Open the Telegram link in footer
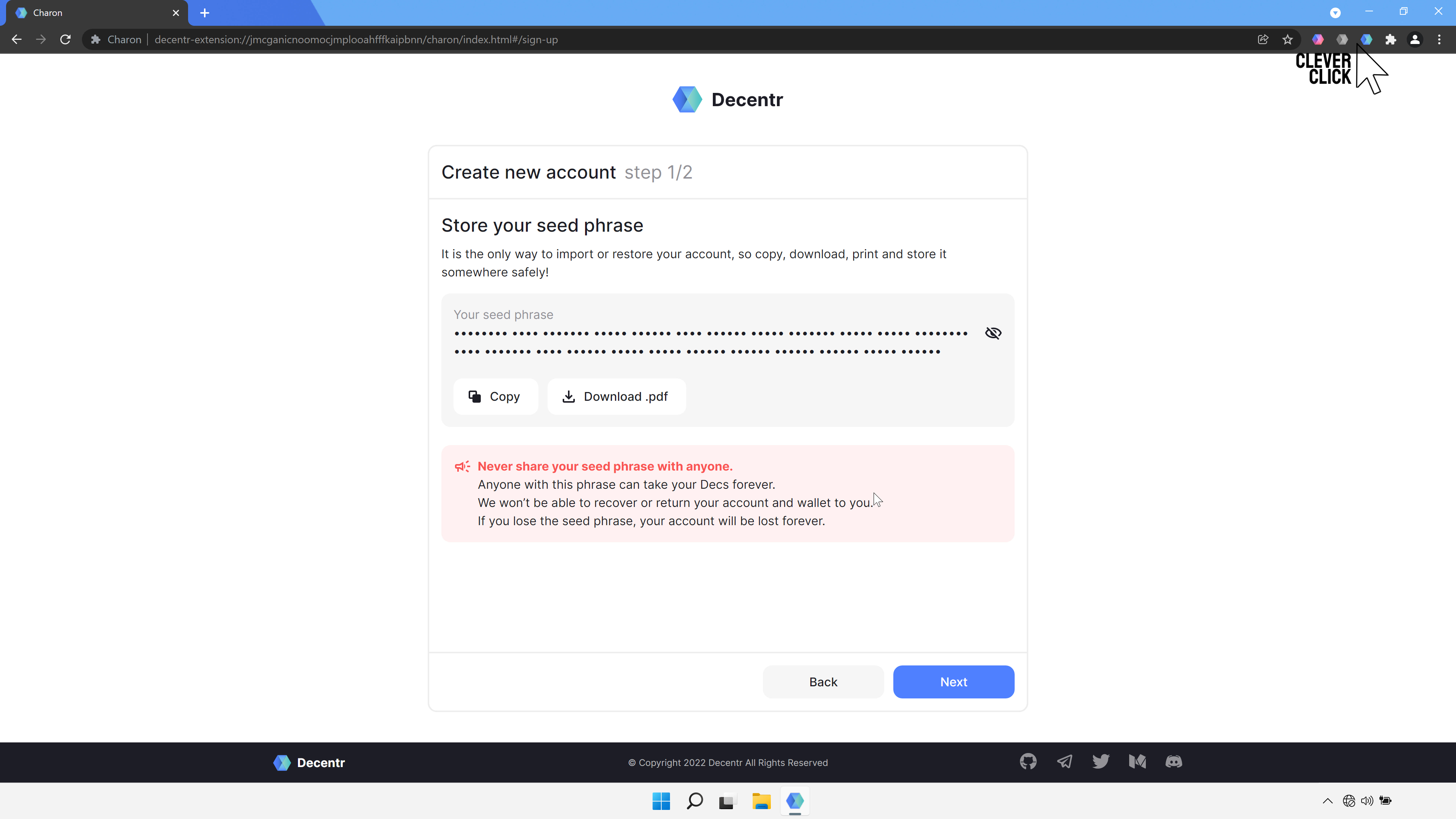Screen dimensions: 1456x819 (1064, 761)
